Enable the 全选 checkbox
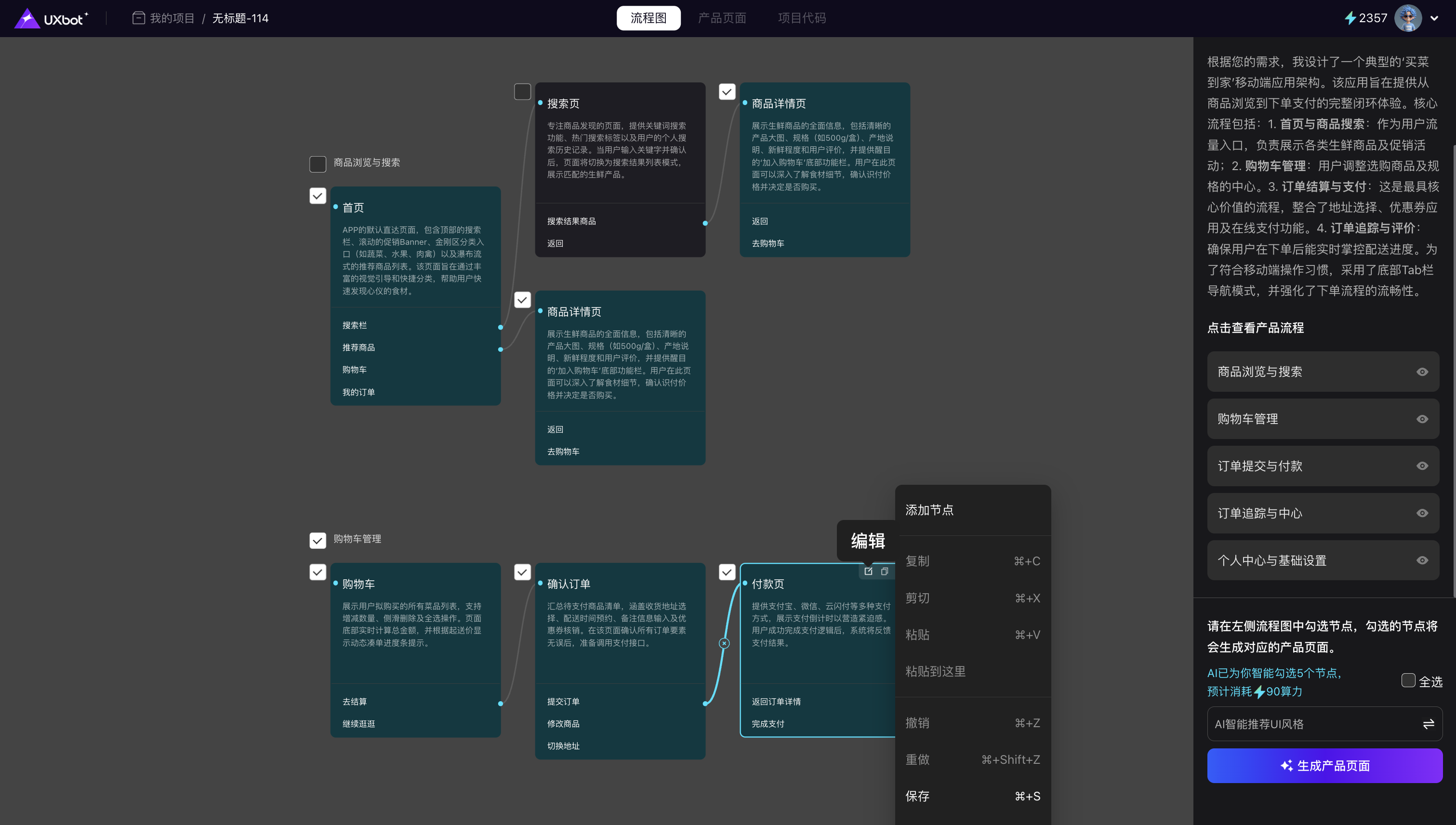 (1408, 680)
